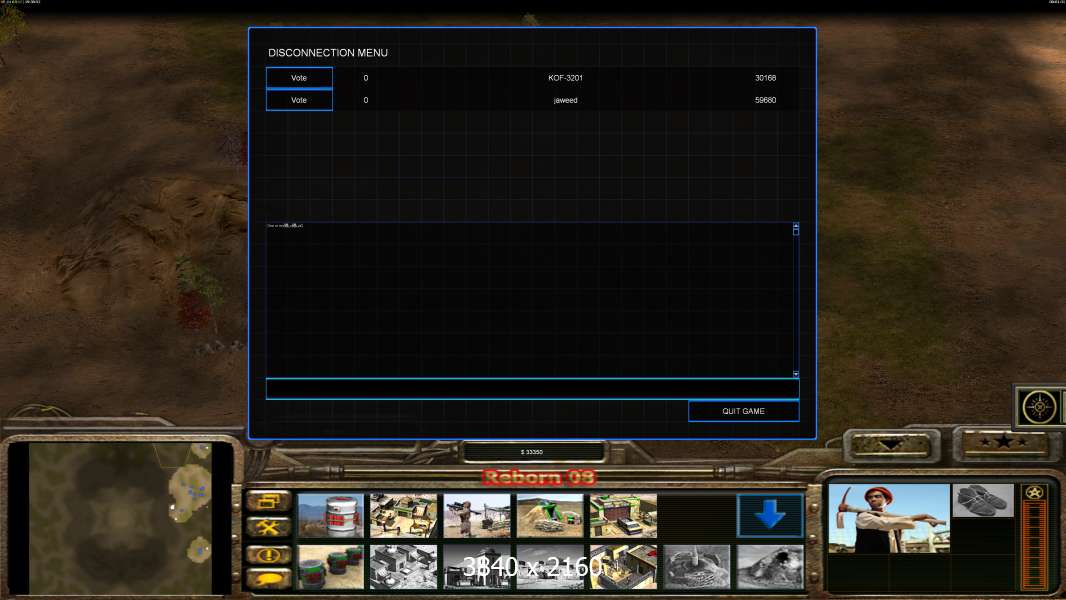This screenshot has width=1066, height=600.
Task: Build the multiple barrels structure icon
Action: (330, 567)
